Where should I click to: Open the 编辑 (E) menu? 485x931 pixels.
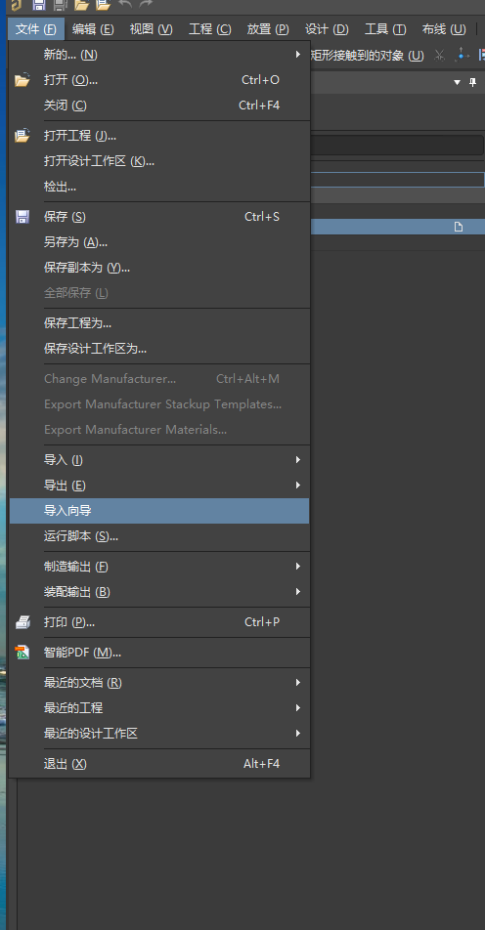click(93, 29)
